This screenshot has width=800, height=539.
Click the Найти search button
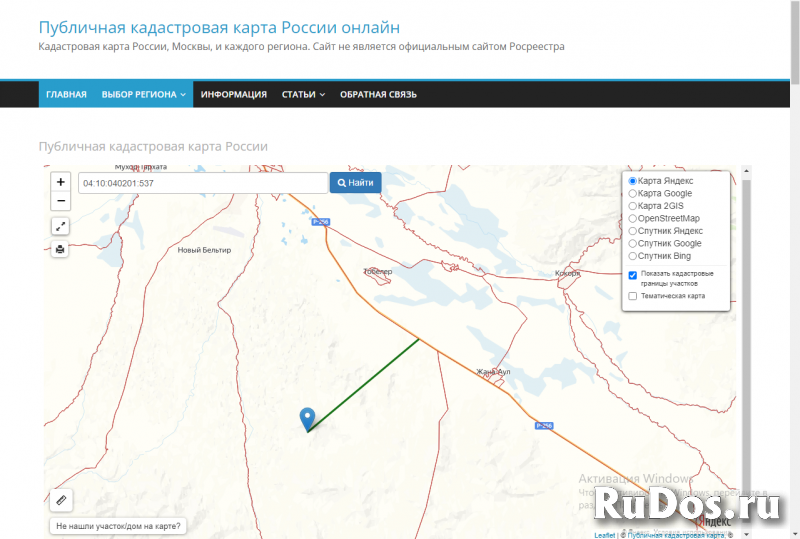pos(356,183)
